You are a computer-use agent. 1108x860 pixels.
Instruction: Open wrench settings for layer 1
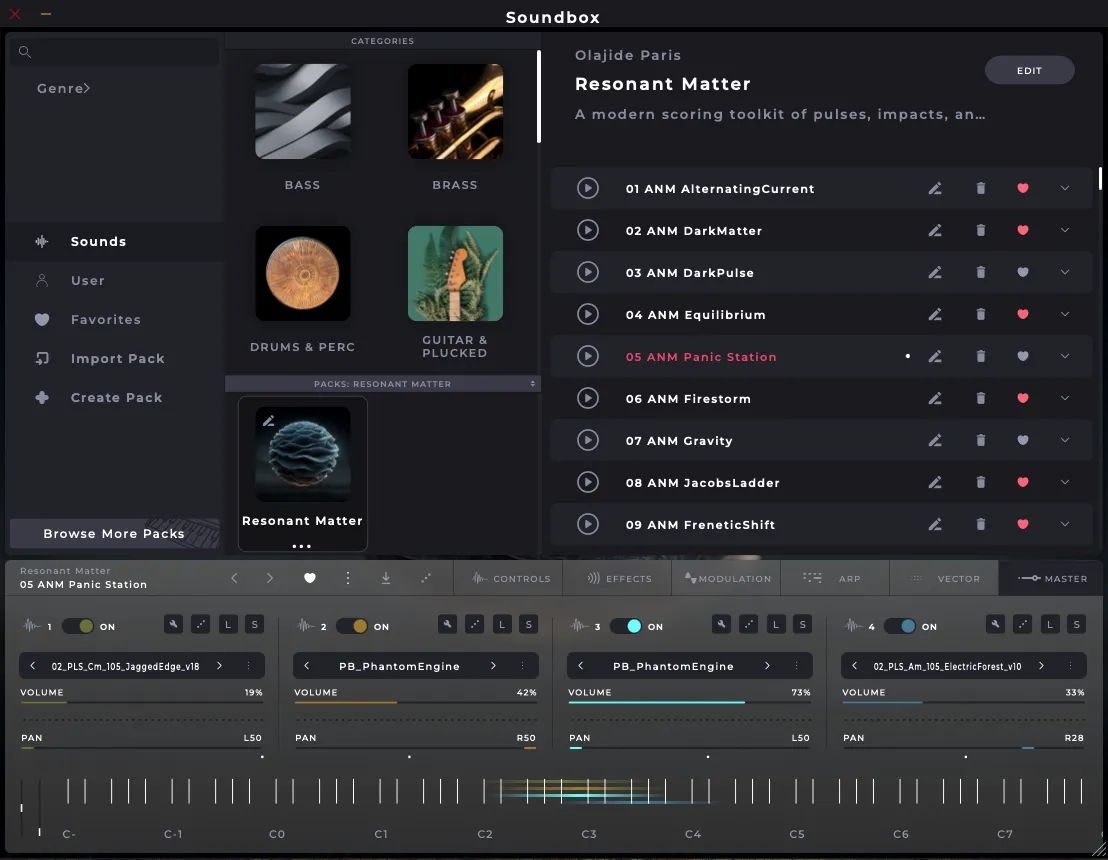[x=173, y=625]
